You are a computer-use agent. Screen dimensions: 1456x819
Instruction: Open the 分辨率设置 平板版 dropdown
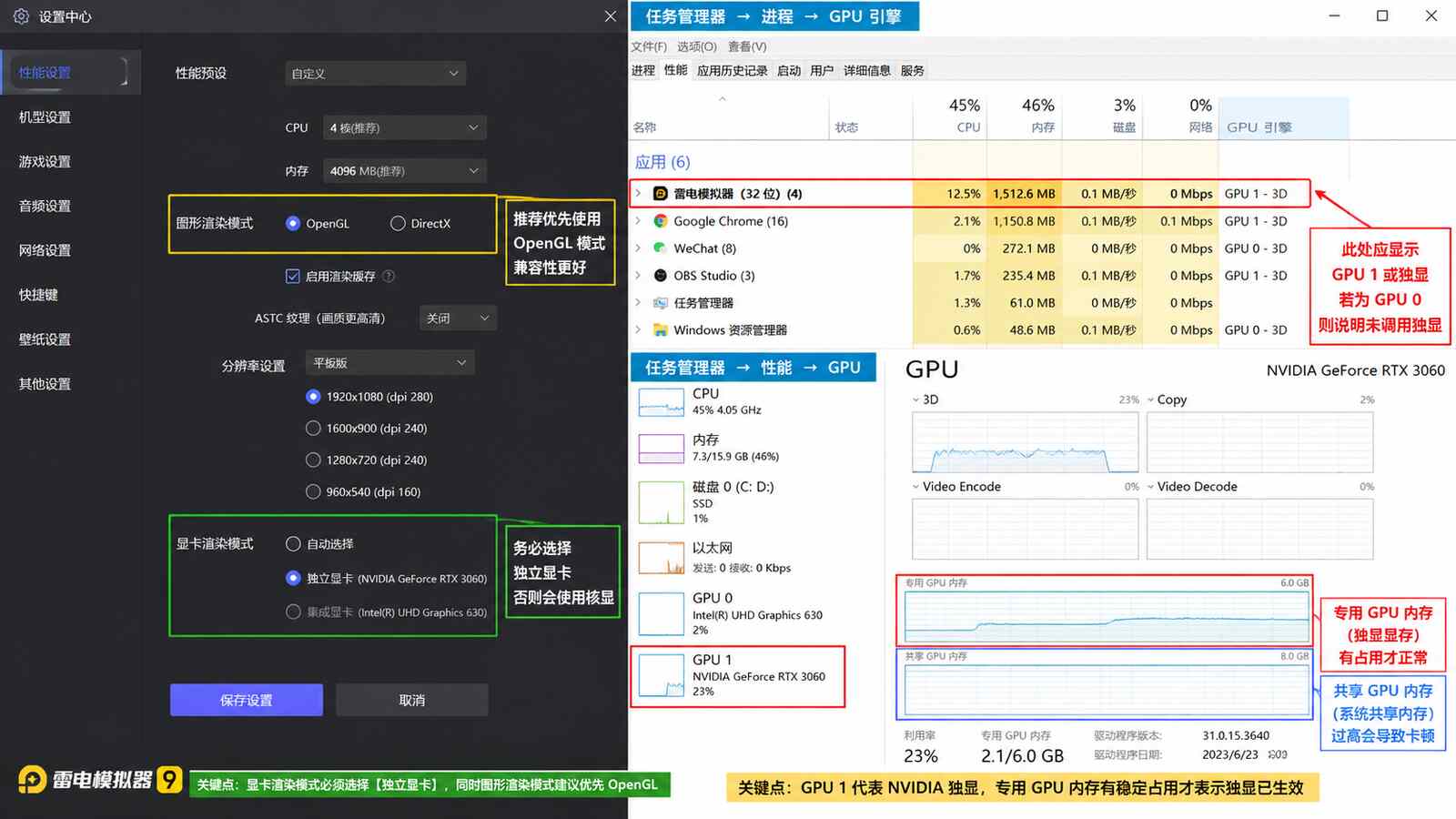(389, 363)
